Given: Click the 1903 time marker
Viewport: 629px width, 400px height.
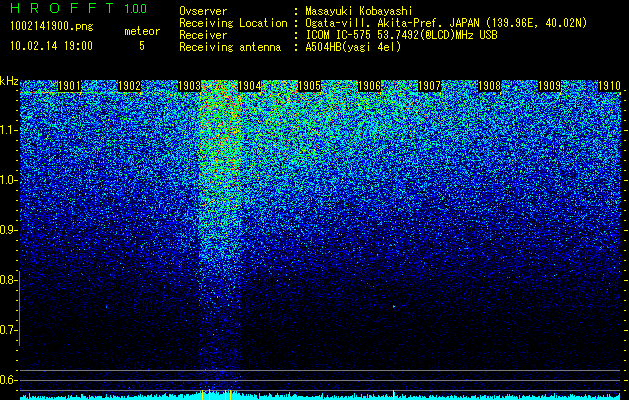Looking at the screenshot, I should tap(189, 86).
